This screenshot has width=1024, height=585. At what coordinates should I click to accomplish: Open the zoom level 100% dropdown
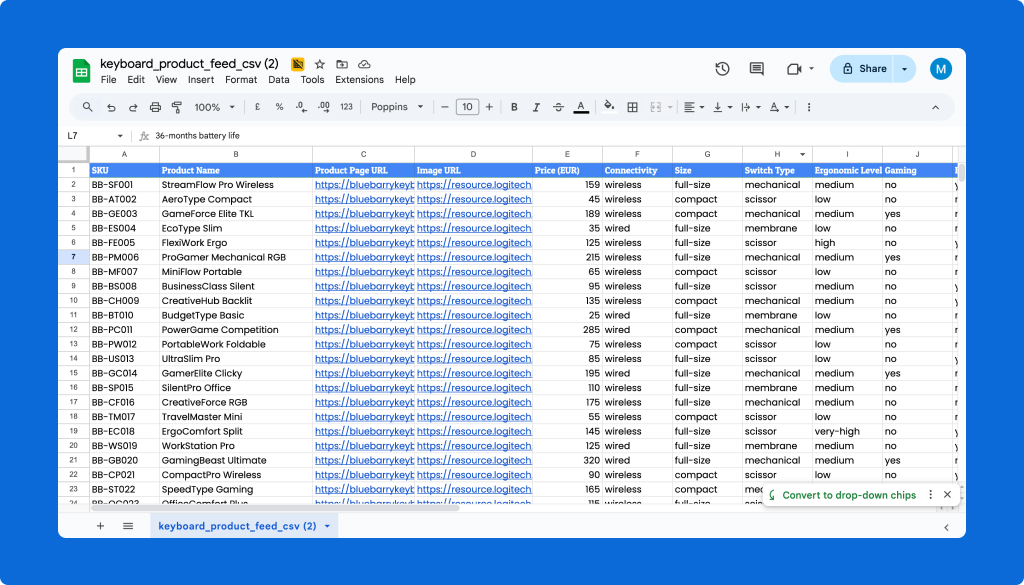[x=213, y=107]
